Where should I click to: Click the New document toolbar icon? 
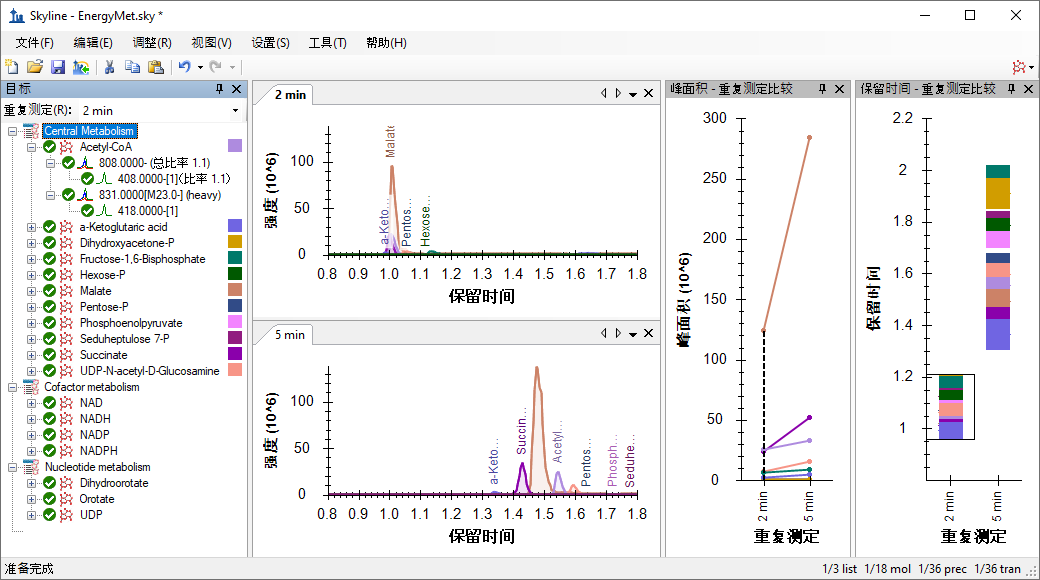[x=12, y=67]
